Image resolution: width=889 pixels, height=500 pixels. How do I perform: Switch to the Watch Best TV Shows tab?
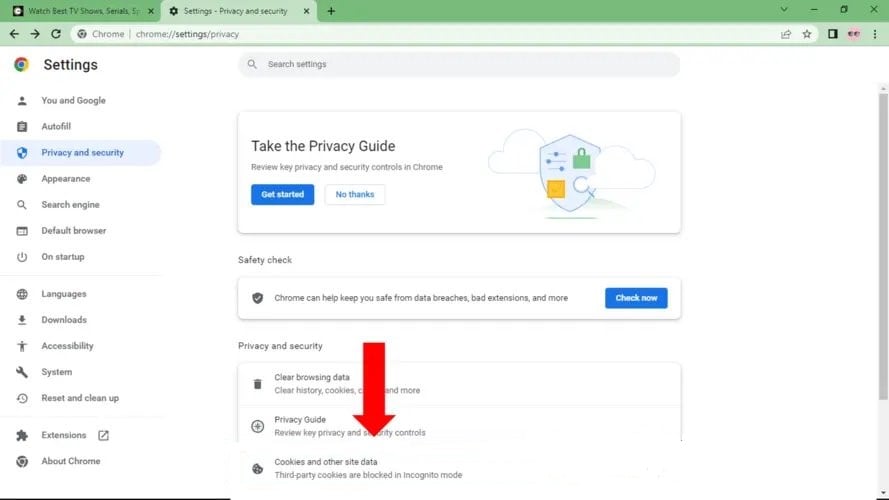[82, 11]
